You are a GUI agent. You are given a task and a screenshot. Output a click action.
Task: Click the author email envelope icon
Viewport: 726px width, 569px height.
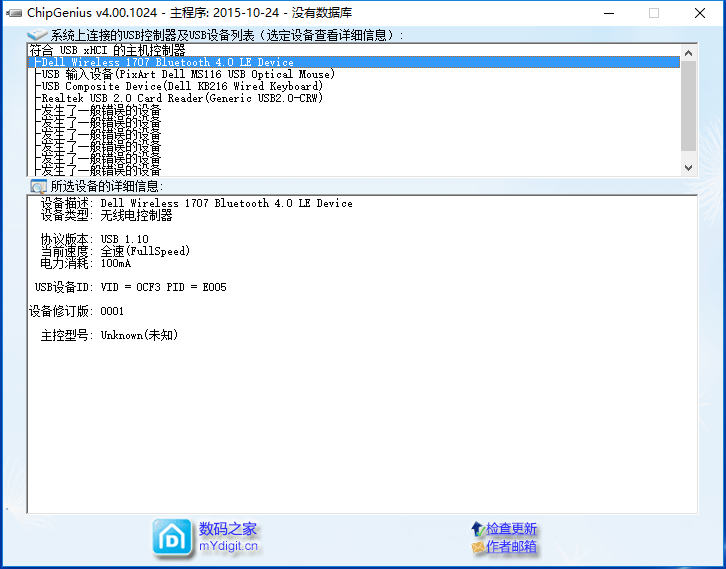pos(478,547)
